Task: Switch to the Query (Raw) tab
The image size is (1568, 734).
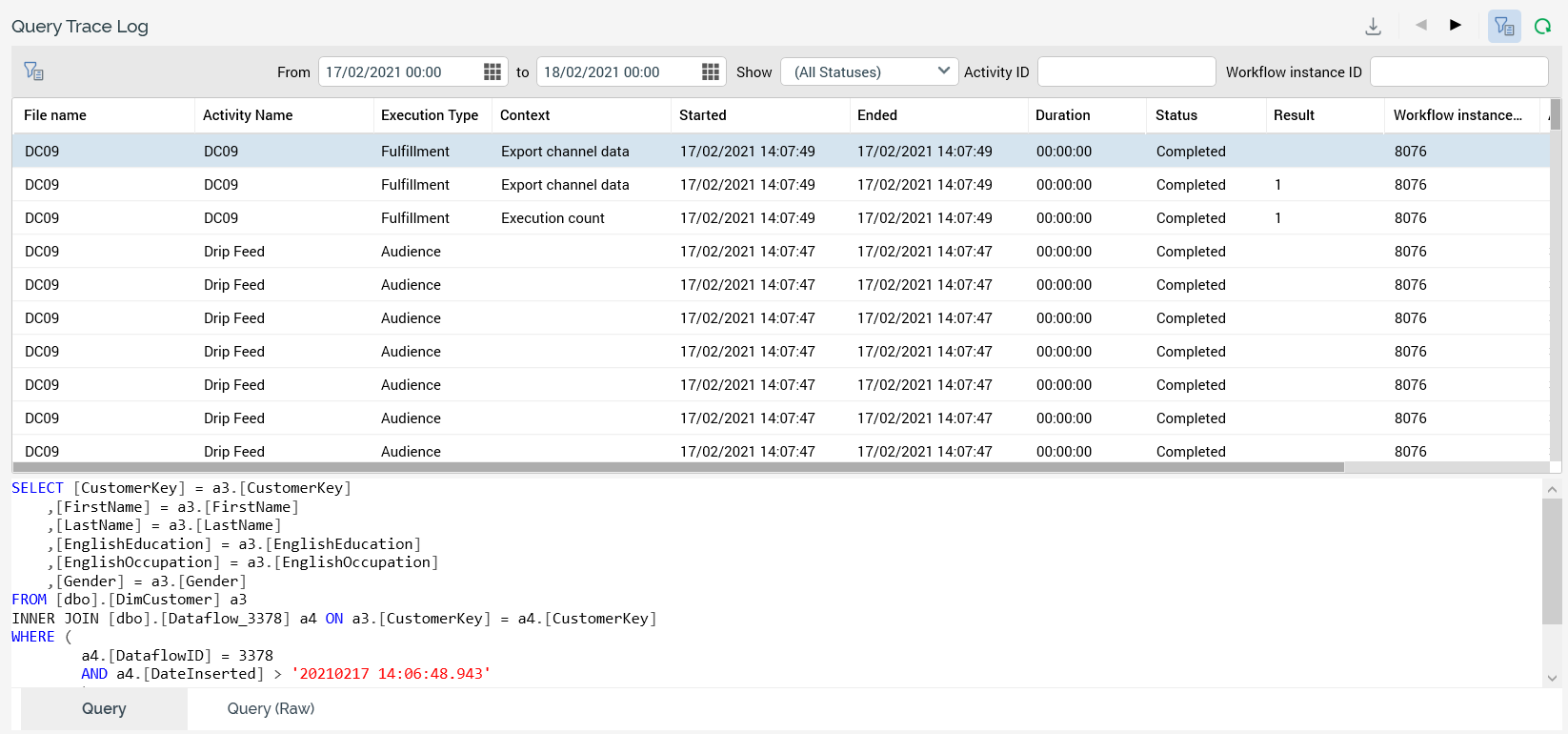Action: click(271, 708)
